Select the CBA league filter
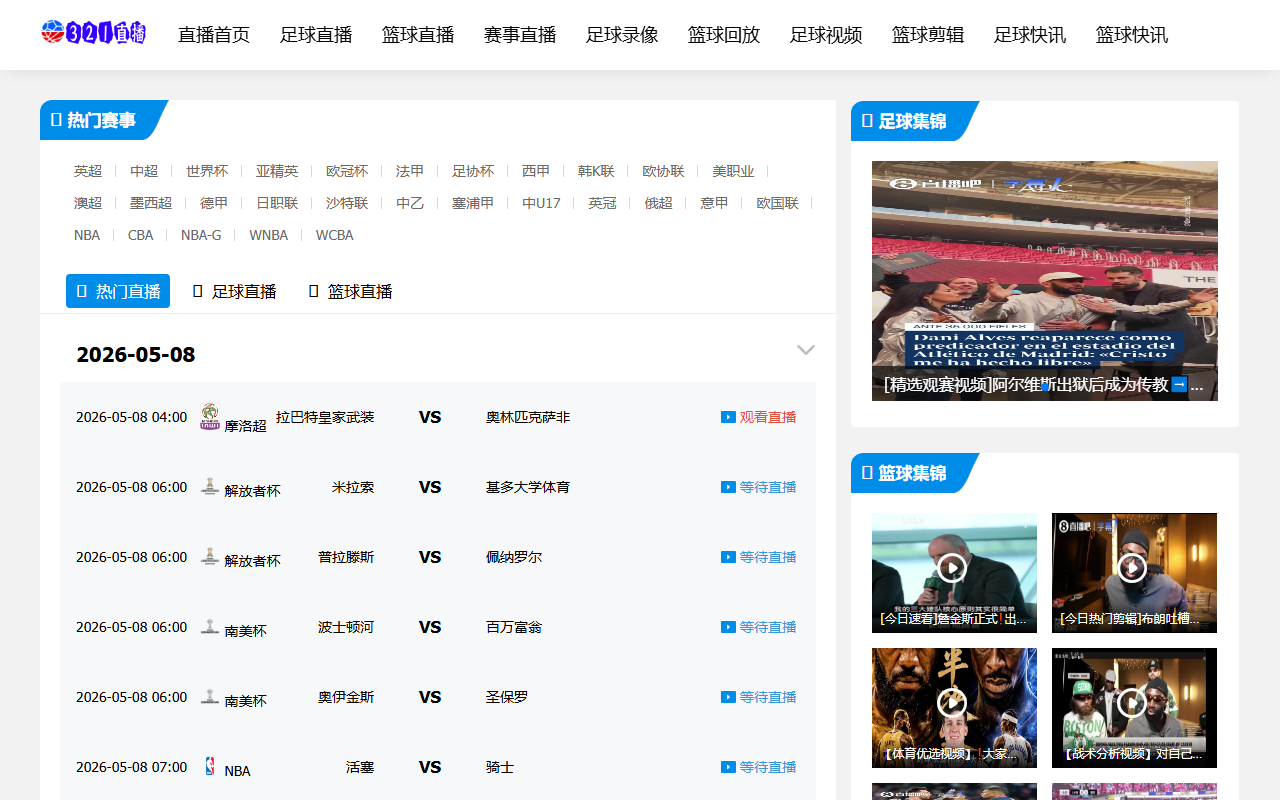 (141, 235)
